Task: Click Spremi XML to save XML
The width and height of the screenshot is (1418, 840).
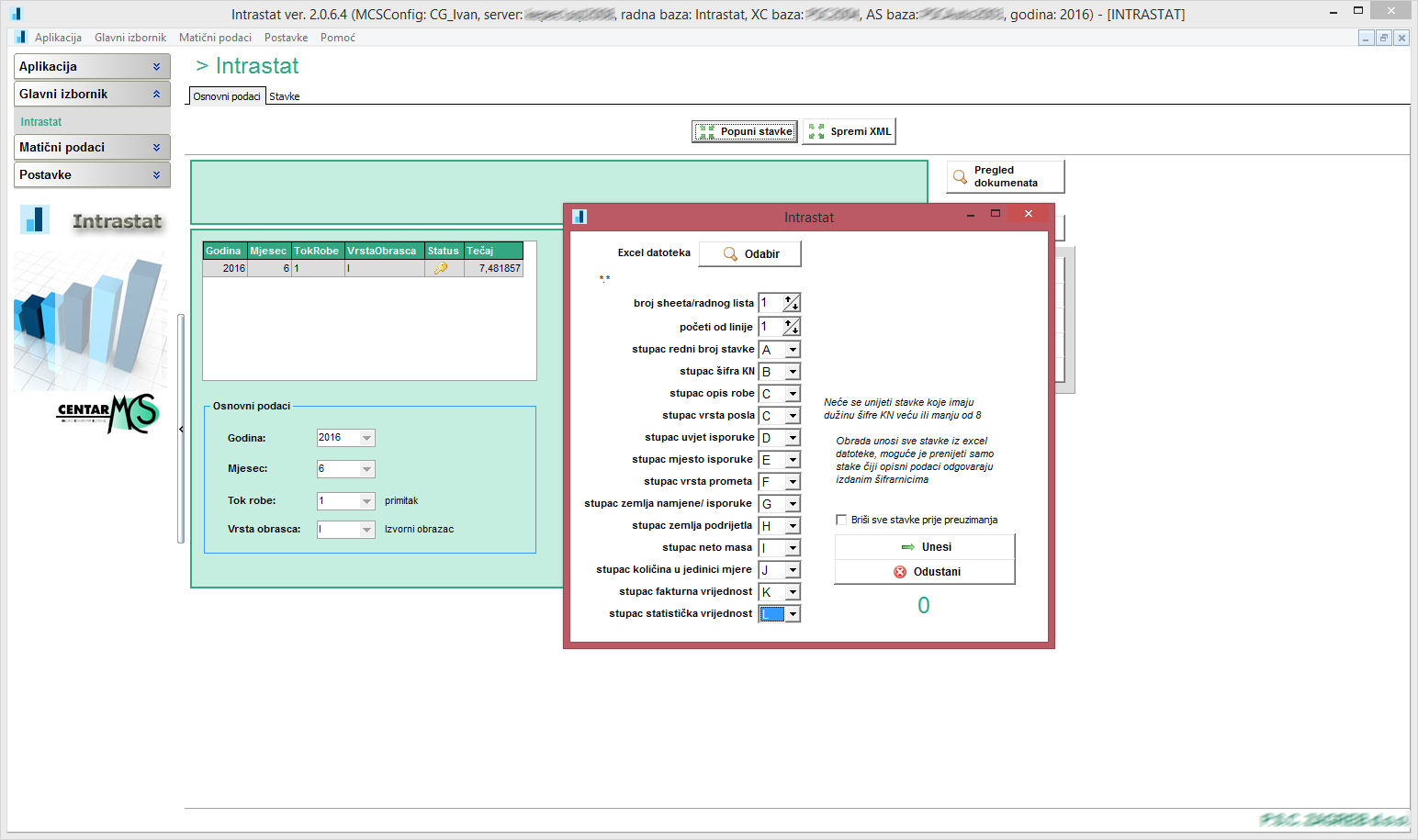Action: [x=850, y=131]
